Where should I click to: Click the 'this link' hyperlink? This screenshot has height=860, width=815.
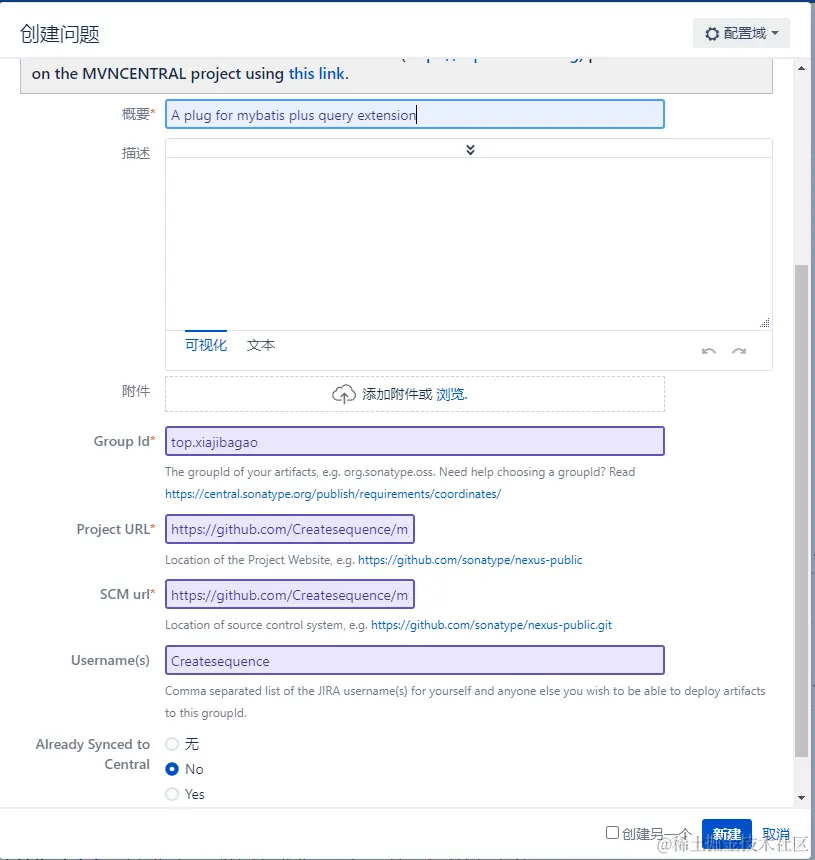(x=316, y=73)
